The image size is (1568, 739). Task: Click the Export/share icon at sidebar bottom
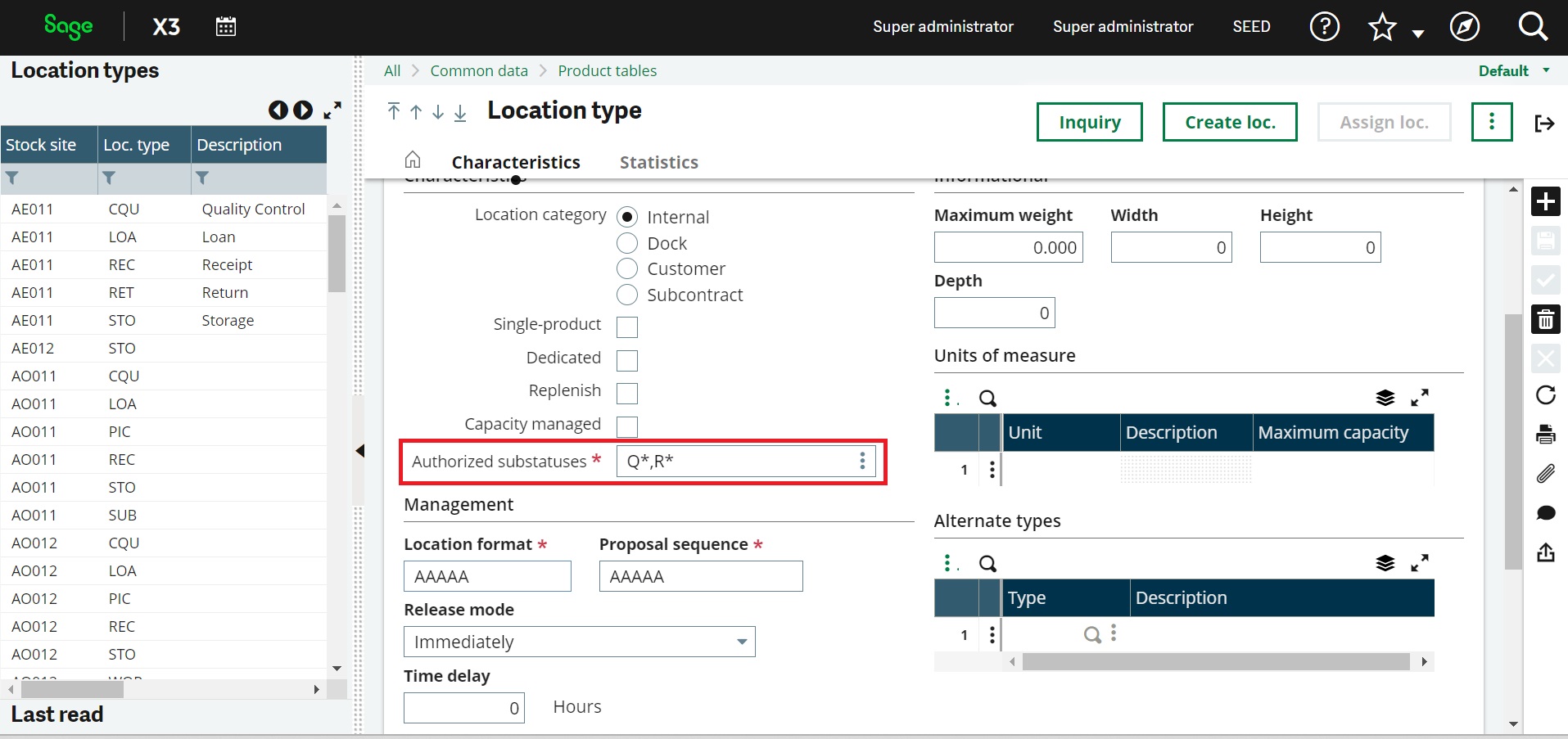pos(1546,552)
